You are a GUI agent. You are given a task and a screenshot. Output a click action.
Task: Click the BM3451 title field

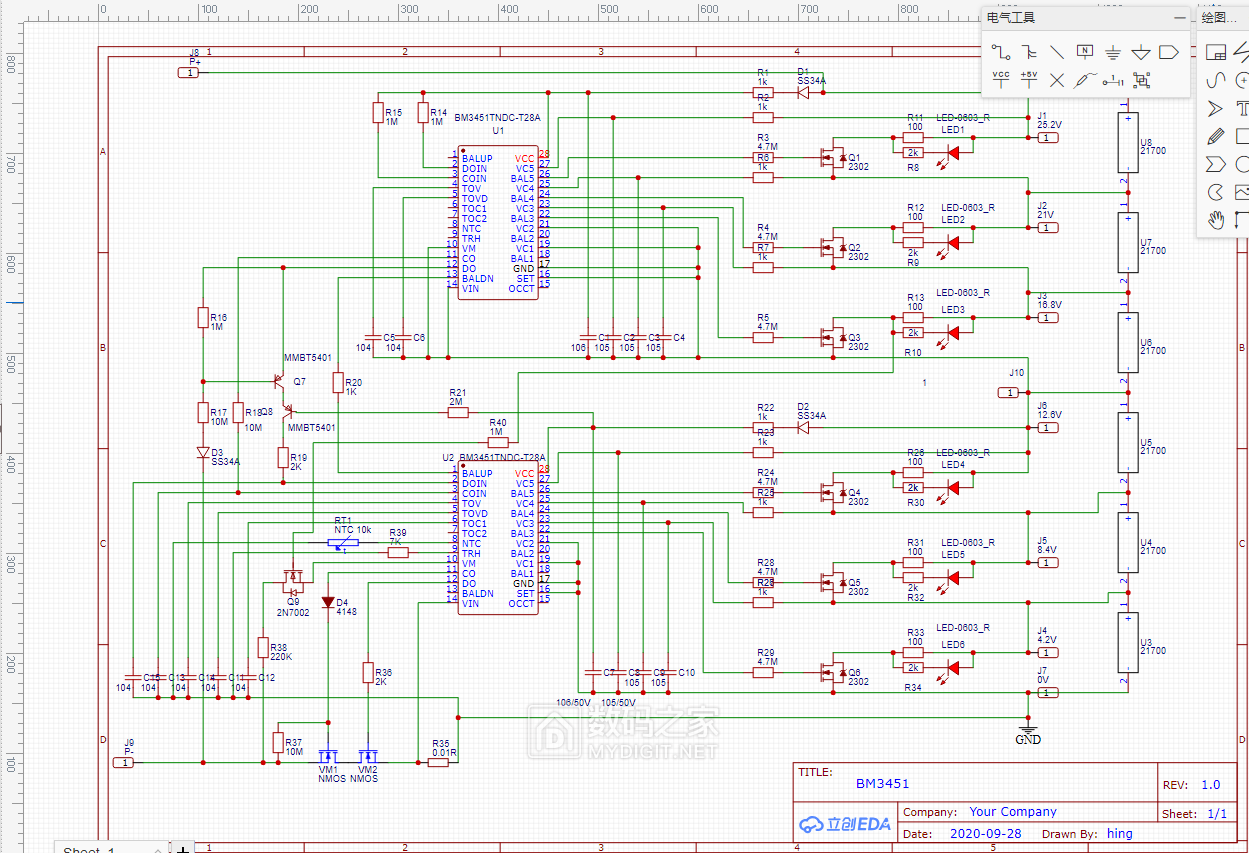tap(883, 783)
